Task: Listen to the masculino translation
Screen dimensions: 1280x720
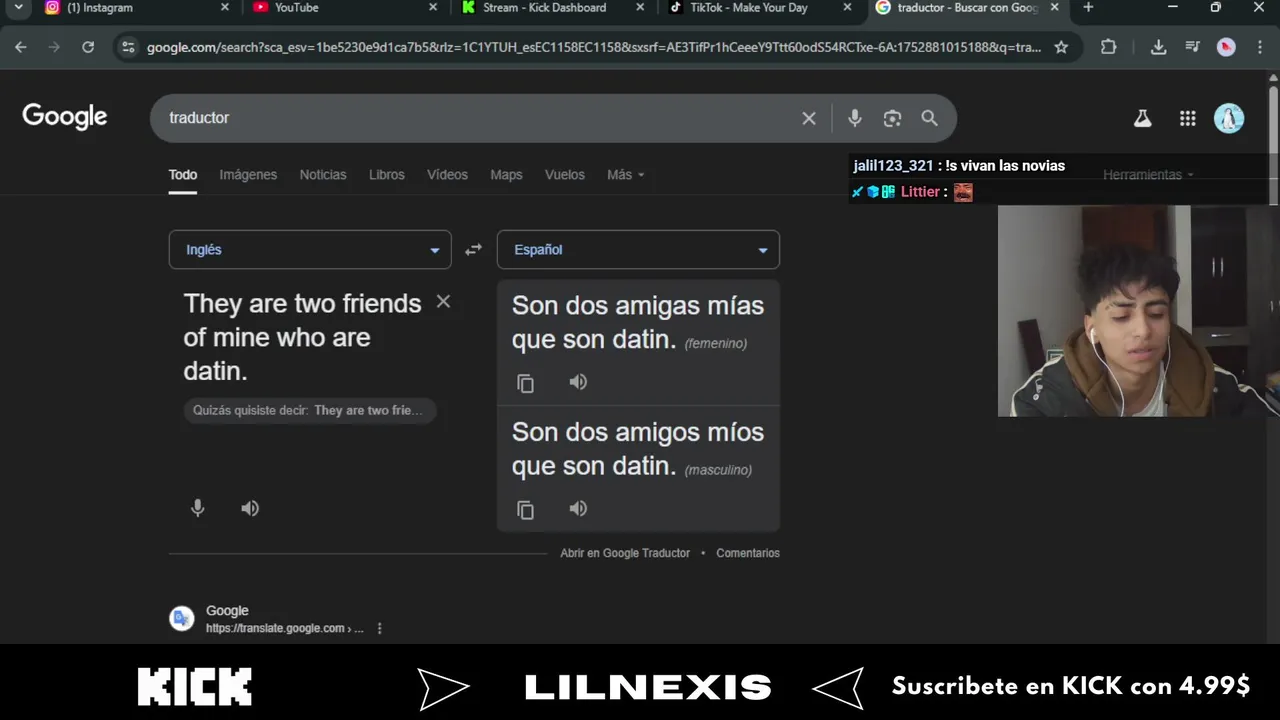Action: click(x=578, y=509)
